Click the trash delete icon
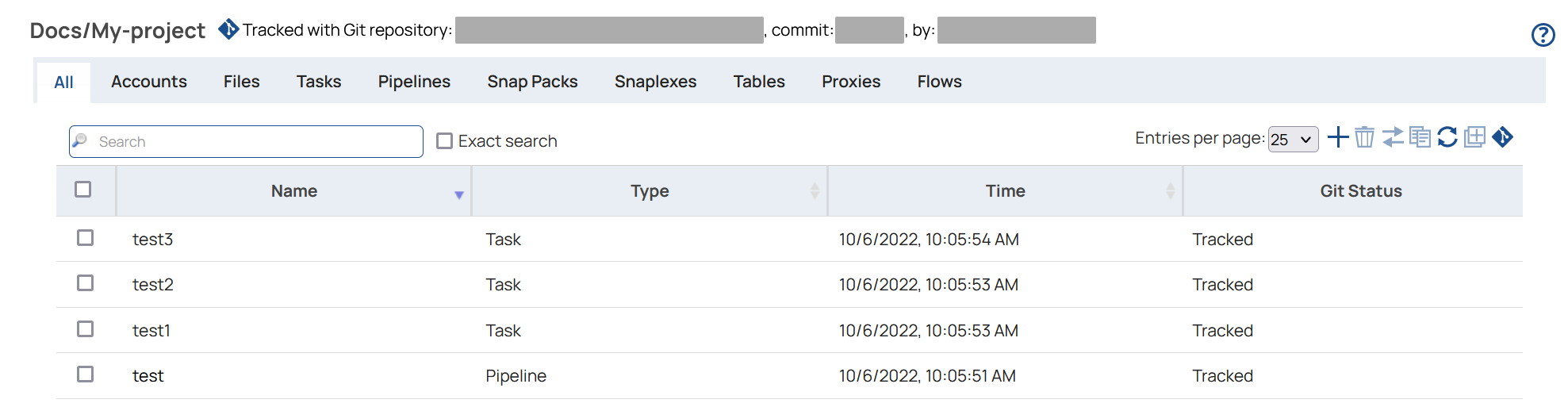 [x=1364, y=137]
